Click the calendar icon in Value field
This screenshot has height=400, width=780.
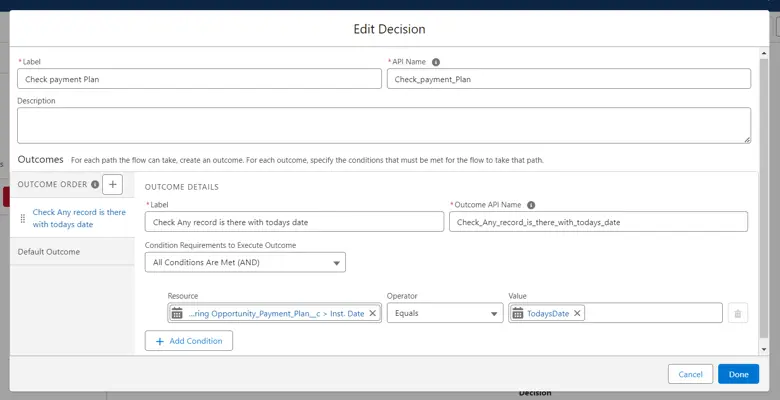click(518, 313)
